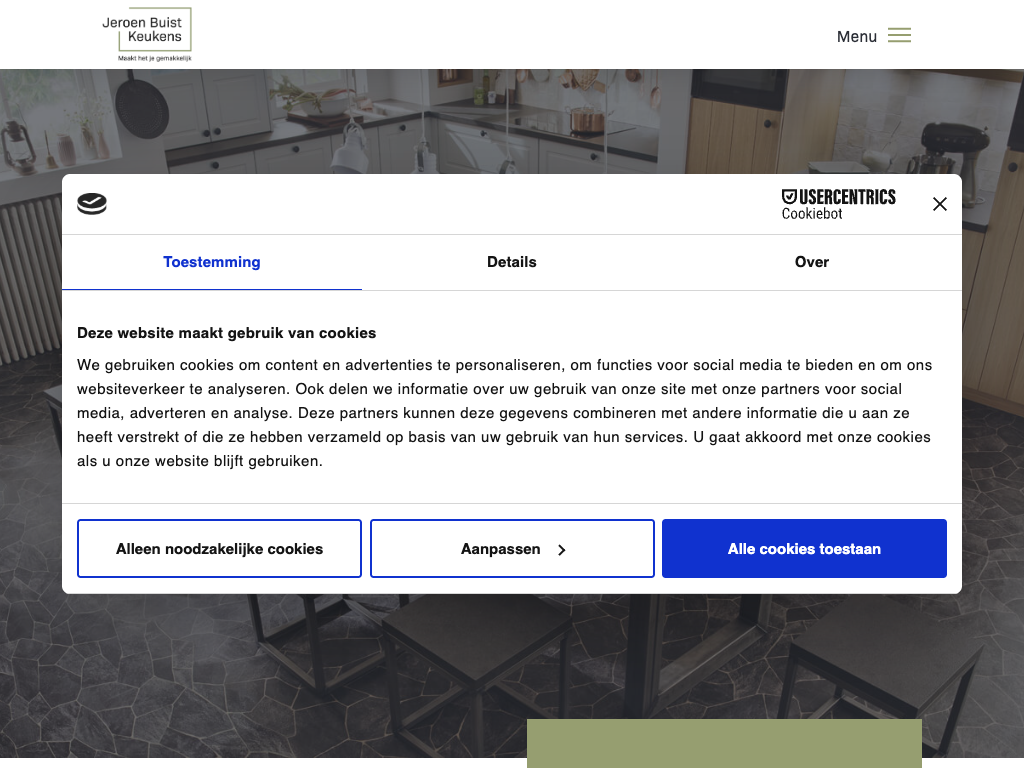Click the cookie notice heading

227,333
